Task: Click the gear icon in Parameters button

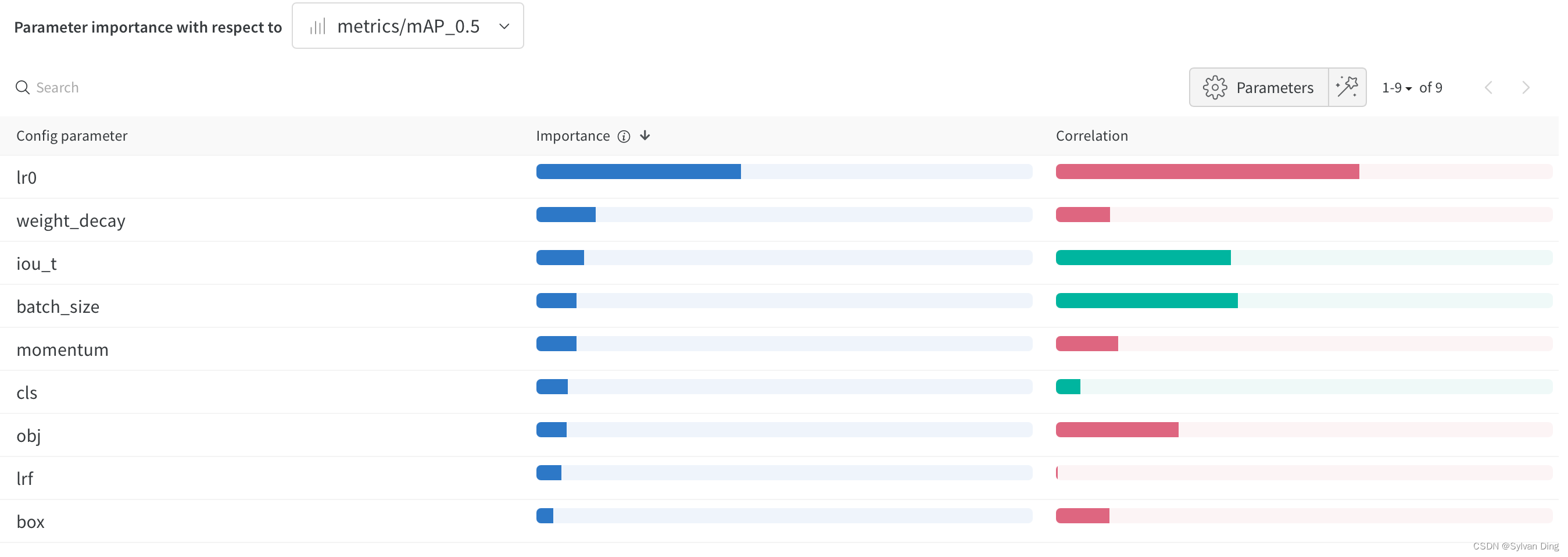Action: (x=1214, y=88)
